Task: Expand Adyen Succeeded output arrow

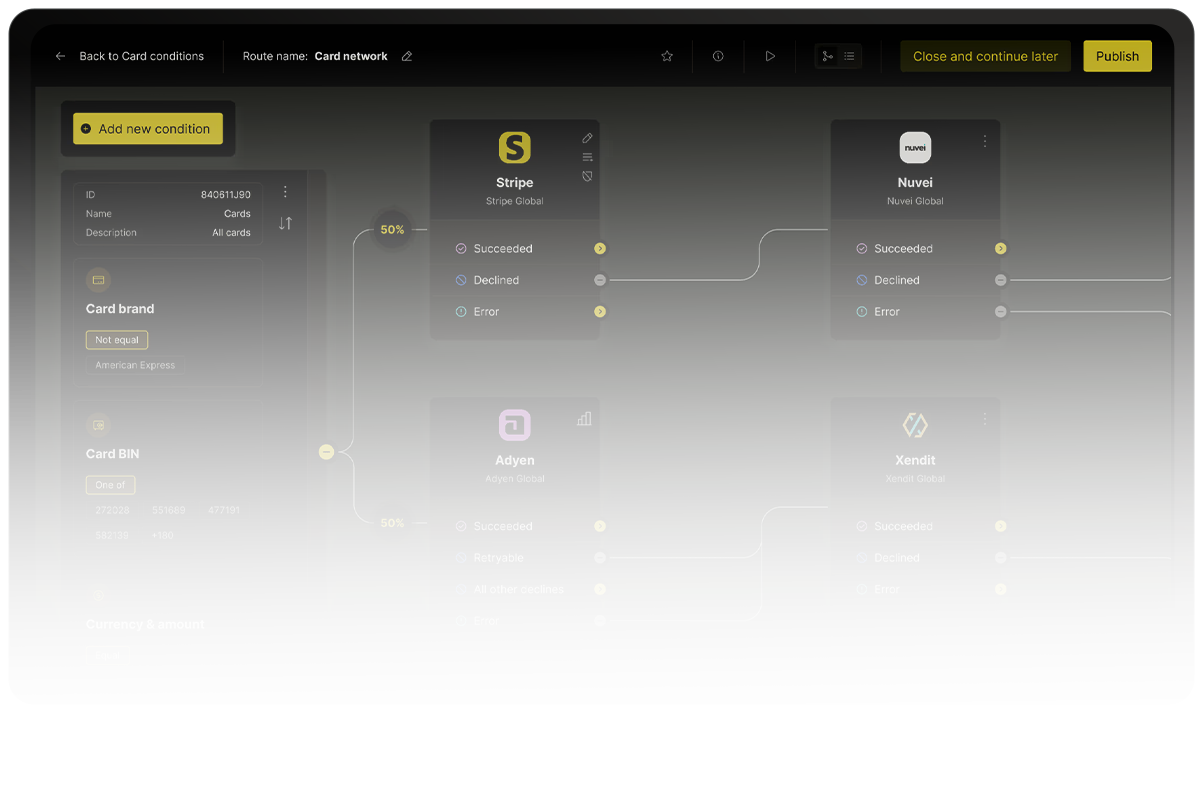Action: click(x=600, y=526)
